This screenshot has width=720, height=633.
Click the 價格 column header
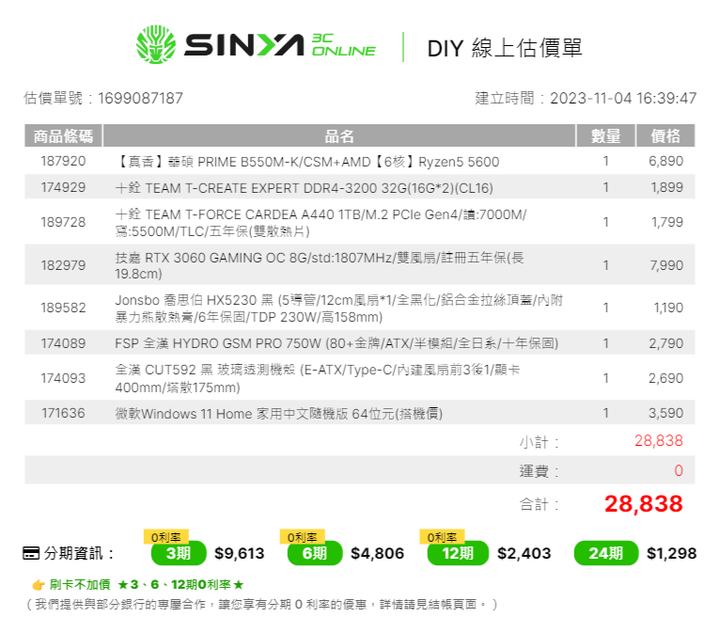click(665, 136)
